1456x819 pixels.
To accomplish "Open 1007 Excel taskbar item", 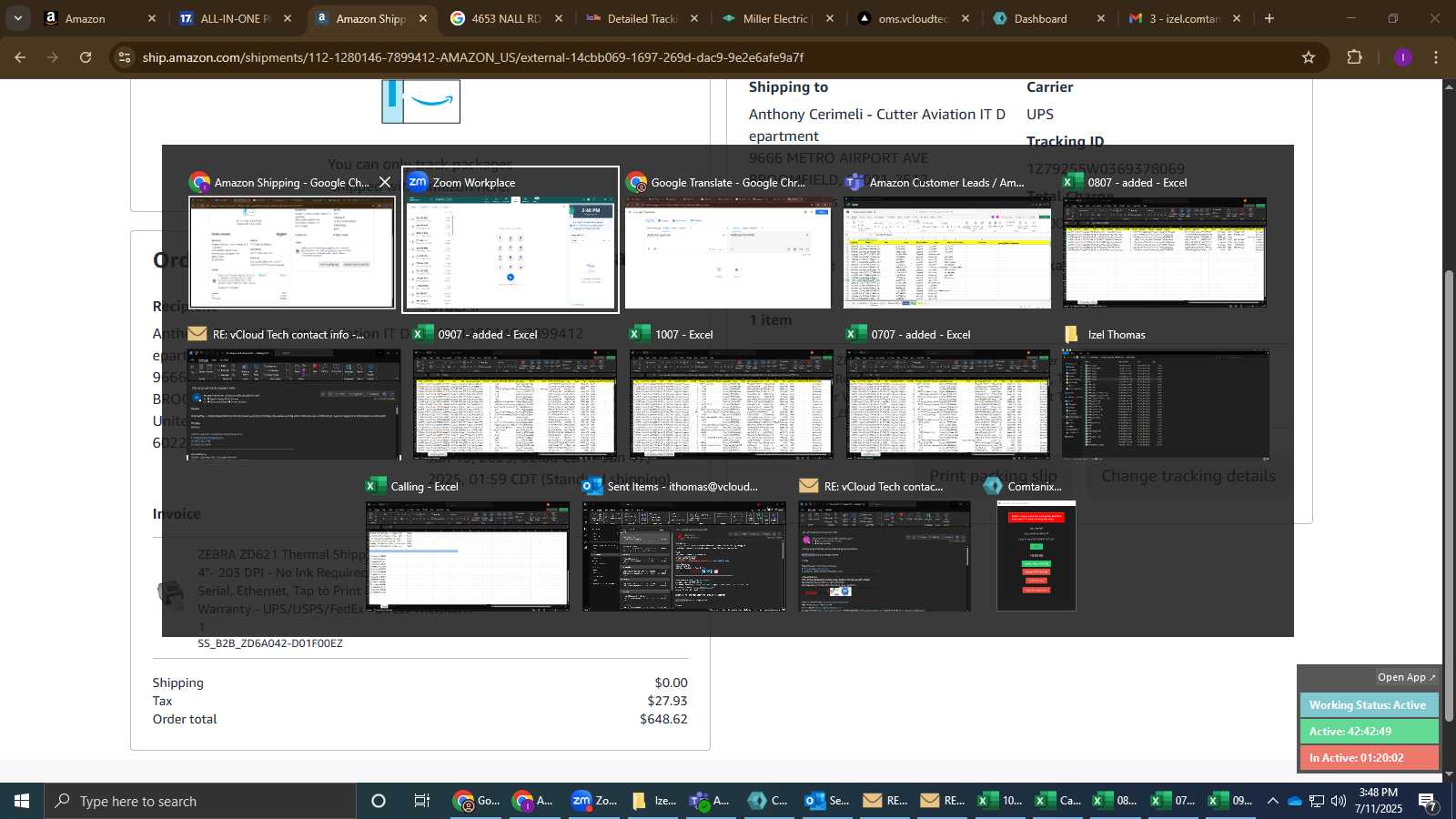I will [1001, 801].
